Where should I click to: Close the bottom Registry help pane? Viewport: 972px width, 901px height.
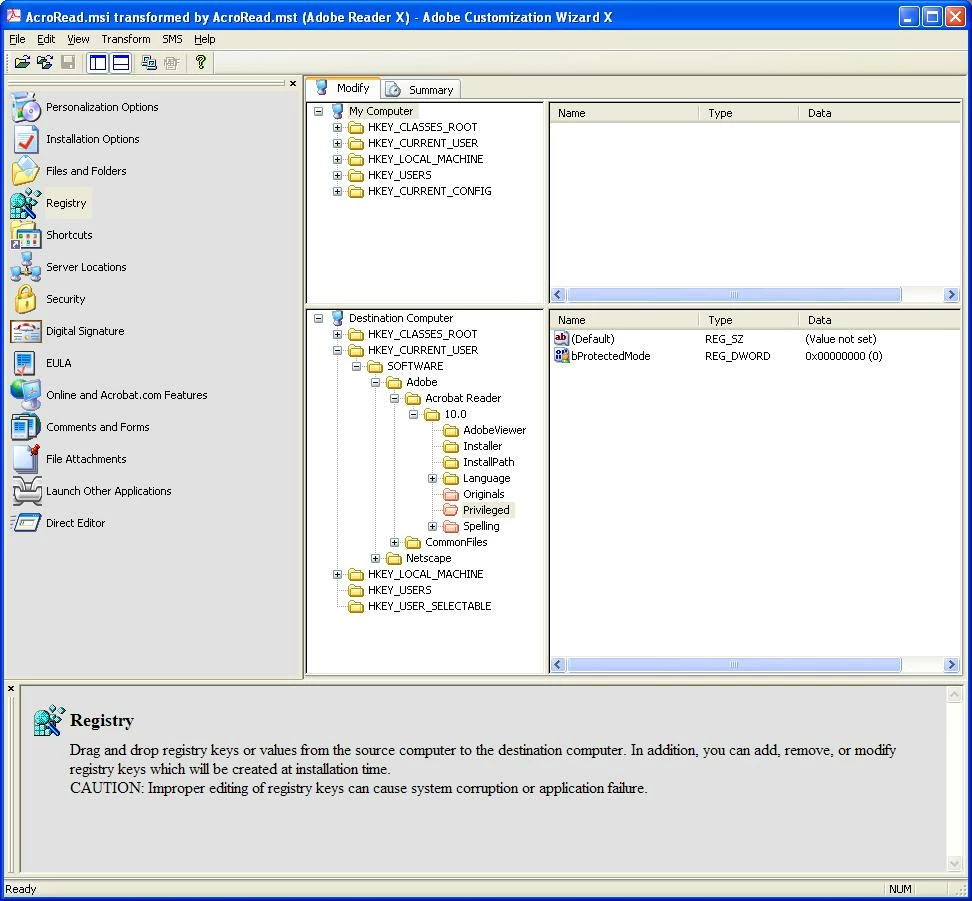11,688
